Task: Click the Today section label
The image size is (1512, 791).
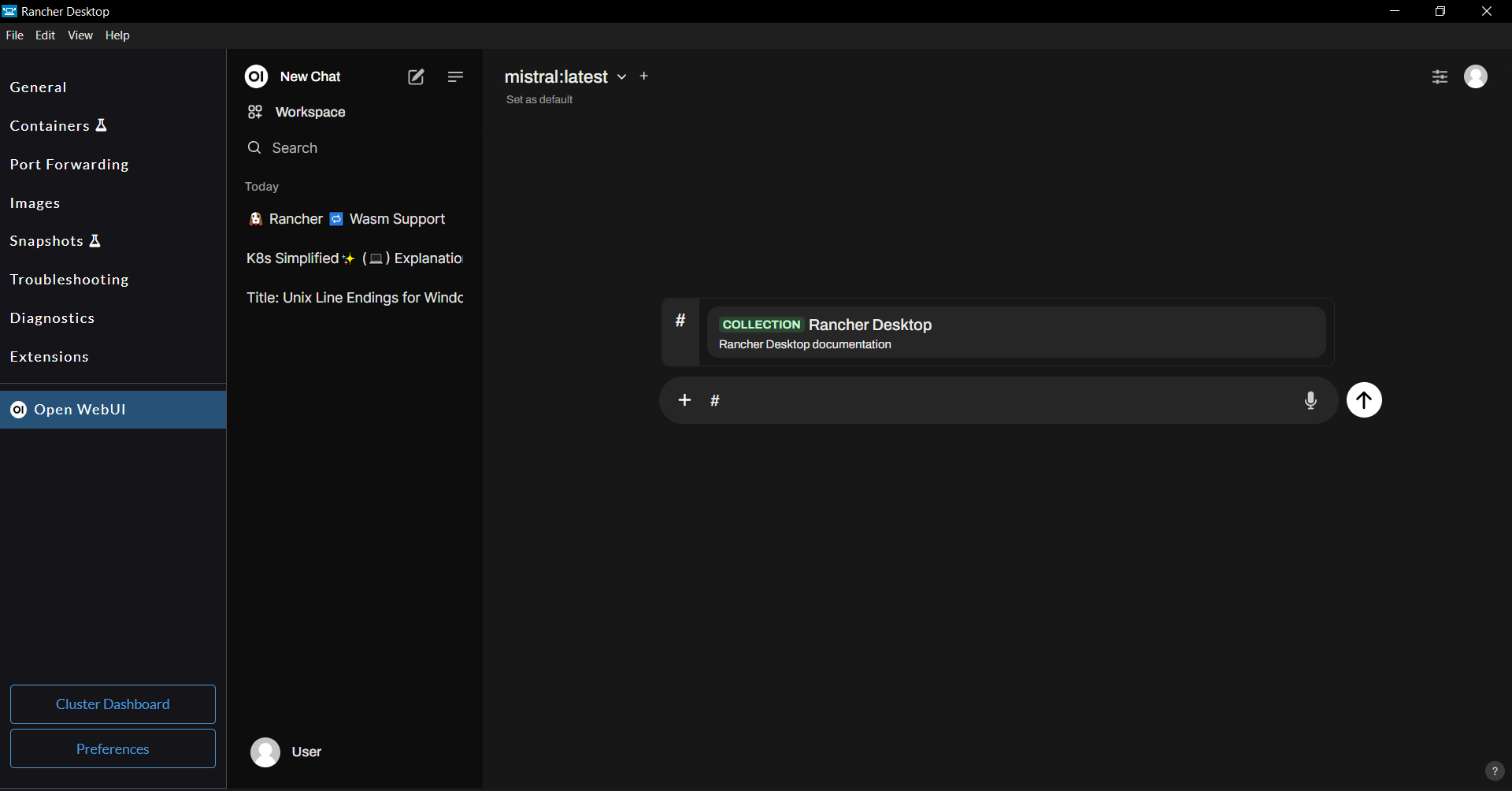Action: pyautogui.click(x=261, y=187)
